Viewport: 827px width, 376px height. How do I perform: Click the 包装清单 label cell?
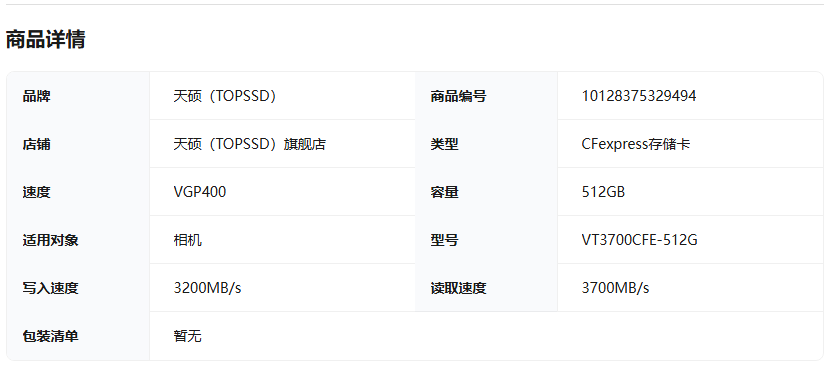(x=78, y=336)
